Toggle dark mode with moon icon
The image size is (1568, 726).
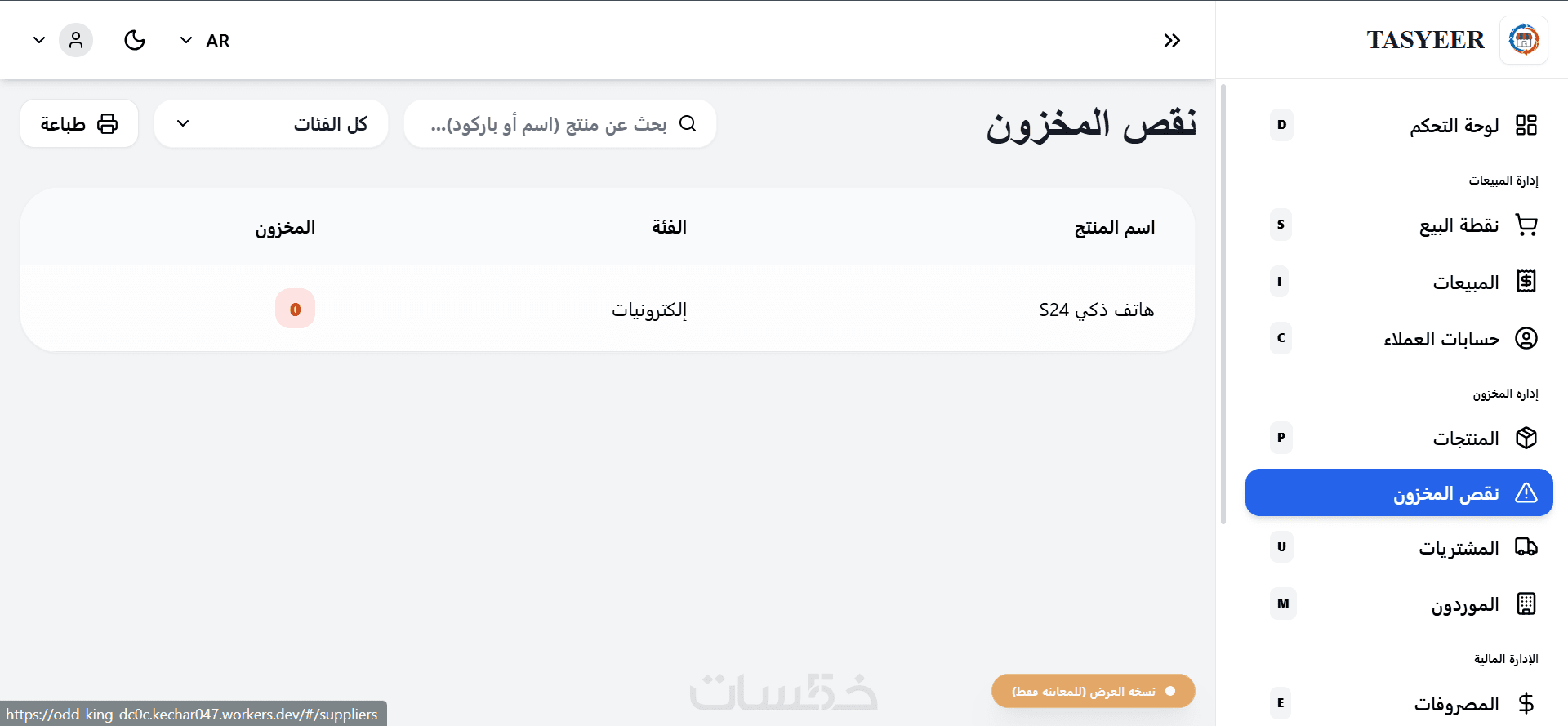click(135, 40)
